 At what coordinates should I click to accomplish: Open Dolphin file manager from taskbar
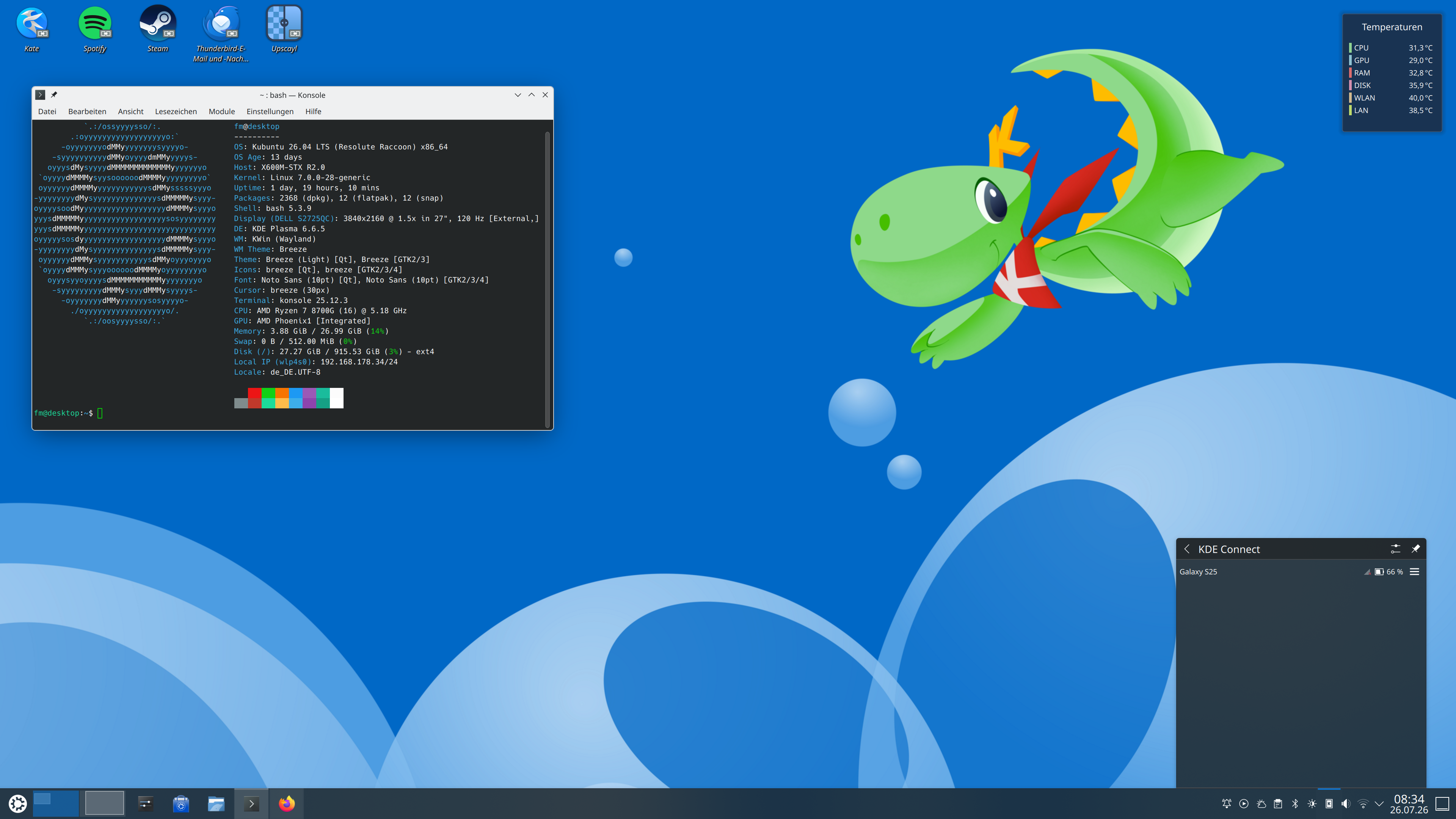coord(216,803)
